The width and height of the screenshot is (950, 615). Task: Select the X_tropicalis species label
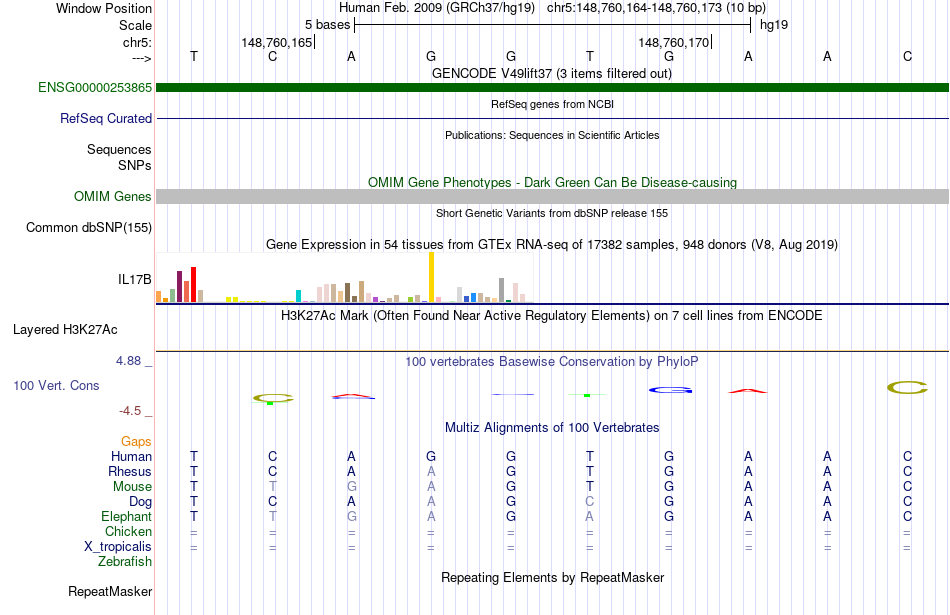[118, 547]
